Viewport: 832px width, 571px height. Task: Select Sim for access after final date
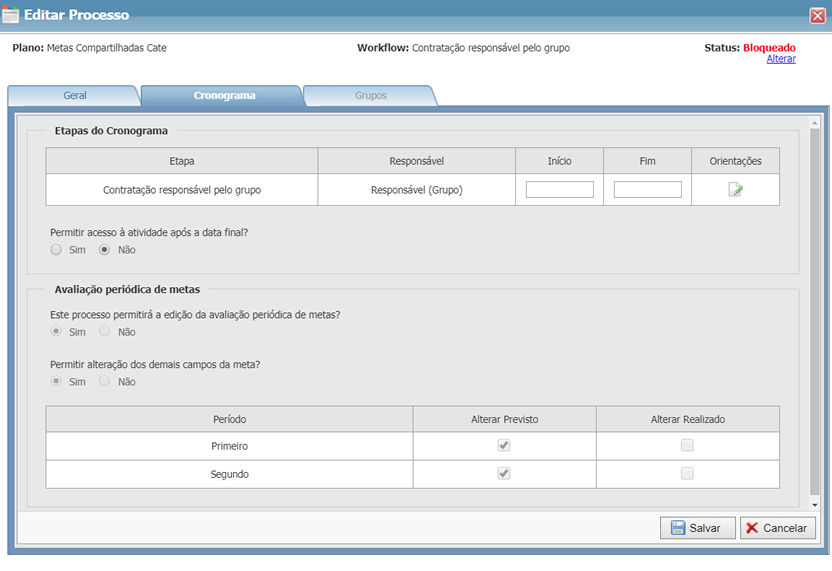click(57, 250)
